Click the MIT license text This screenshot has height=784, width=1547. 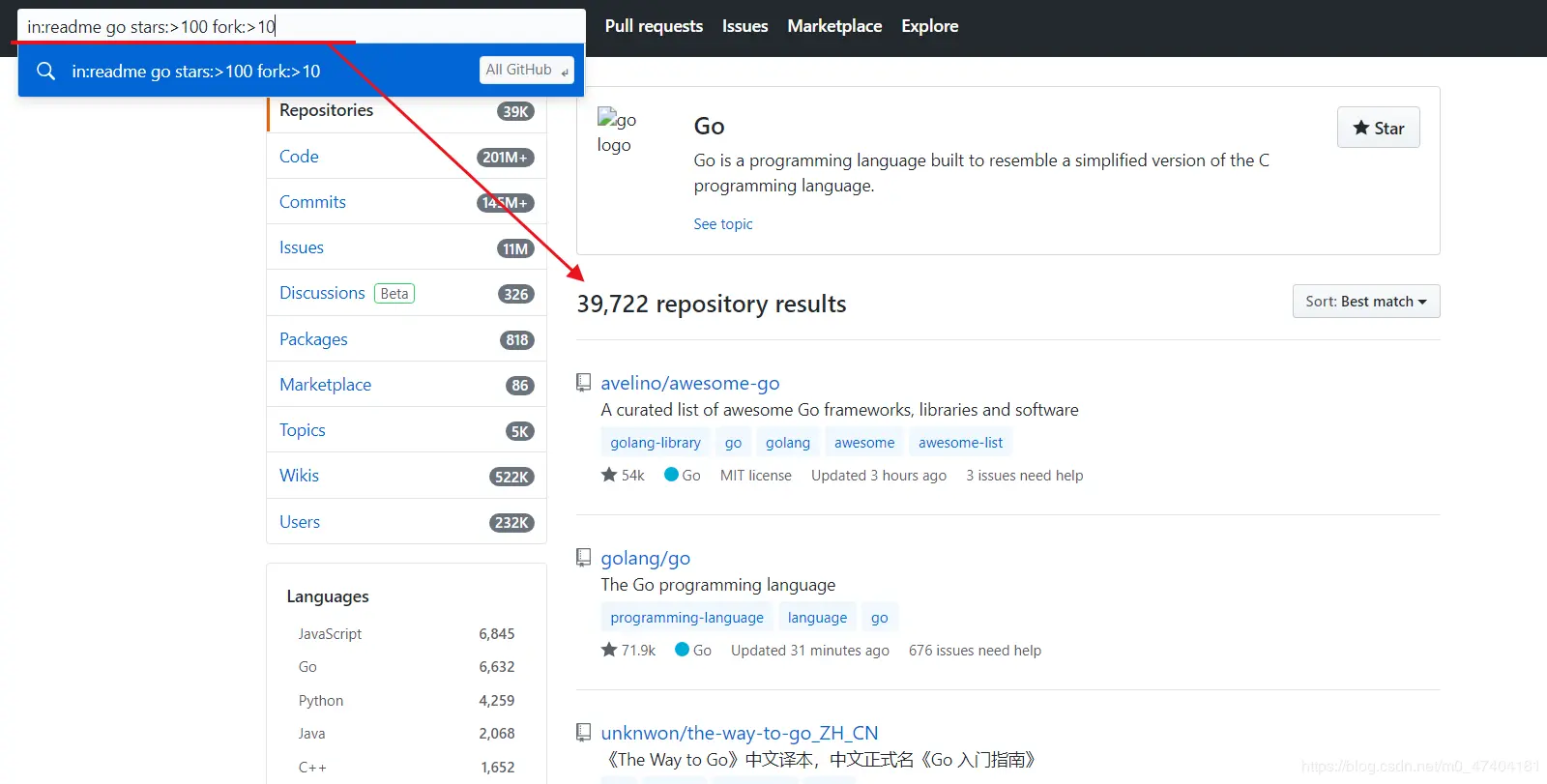(755, 476)
